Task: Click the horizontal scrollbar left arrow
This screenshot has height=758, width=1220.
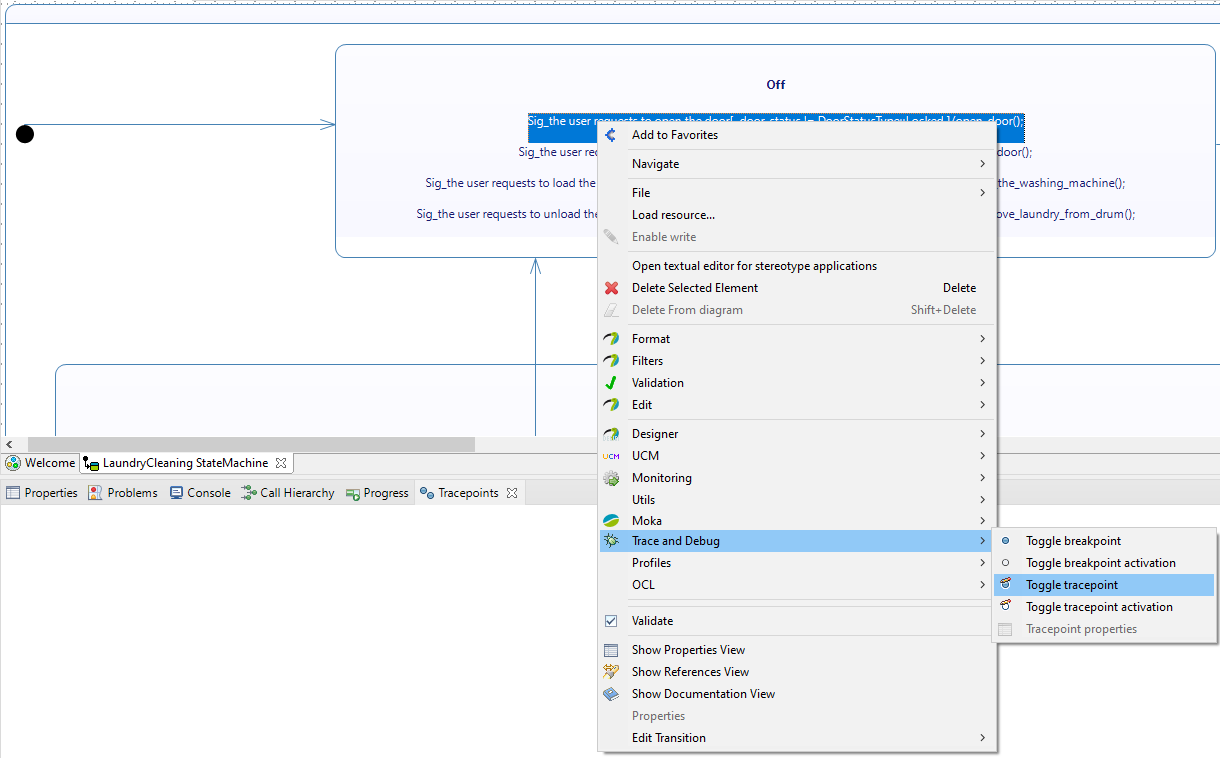Action: pyautogui.click(x=9, y=444)
